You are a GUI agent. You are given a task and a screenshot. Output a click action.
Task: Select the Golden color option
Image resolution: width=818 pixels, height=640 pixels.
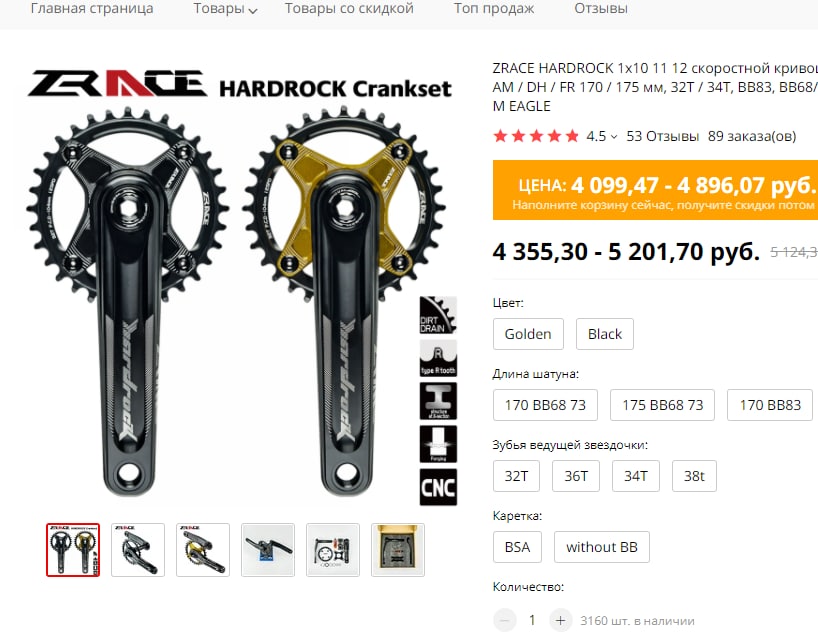[528, 334]
